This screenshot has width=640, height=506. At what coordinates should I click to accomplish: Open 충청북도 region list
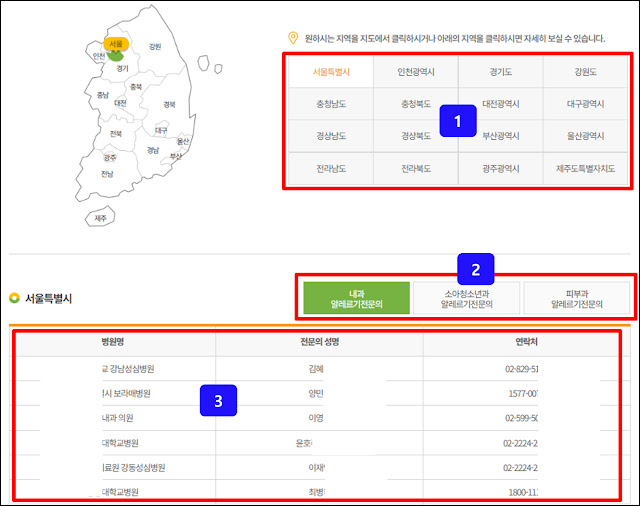416,104
